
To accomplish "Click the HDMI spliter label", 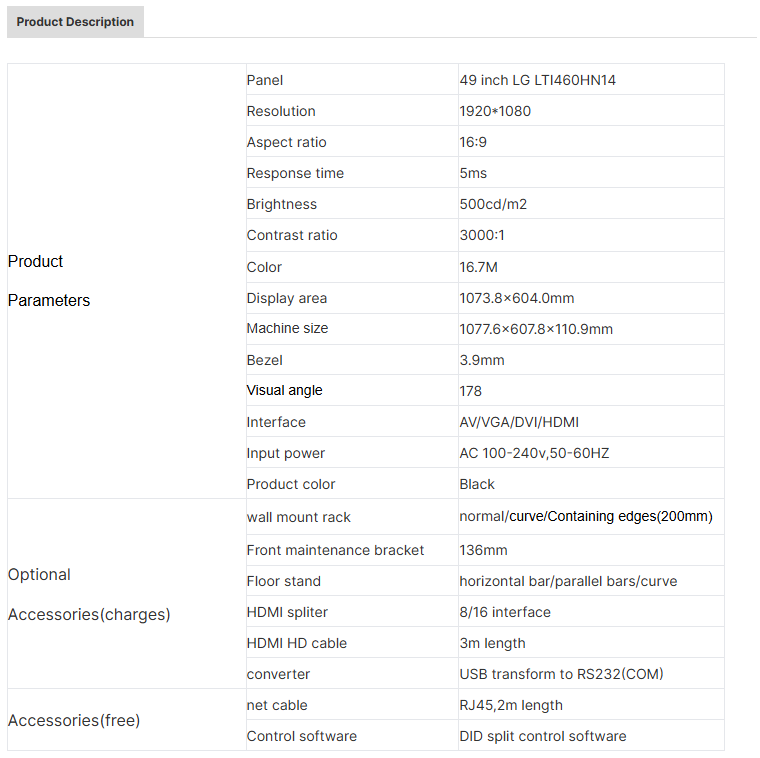I will coord(287,612).
